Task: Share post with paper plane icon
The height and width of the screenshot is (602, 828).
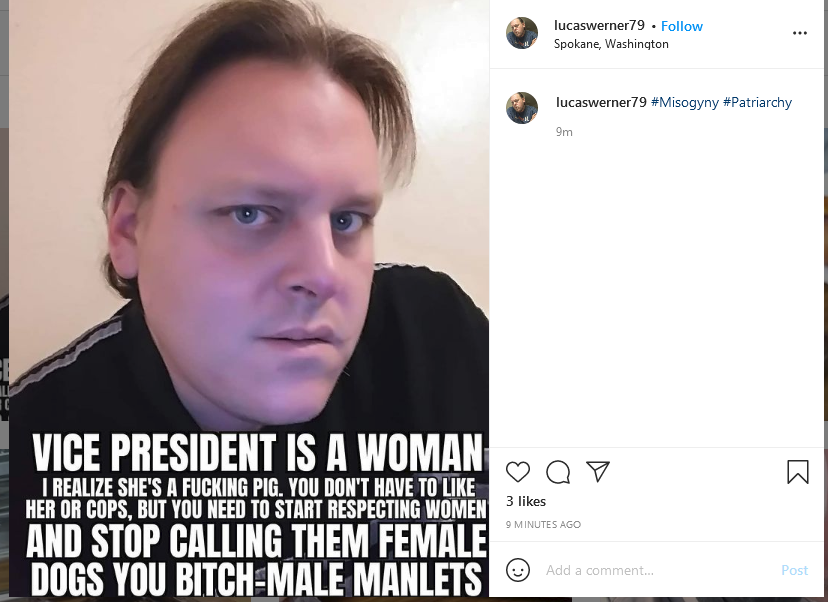Action: [598, 471]
